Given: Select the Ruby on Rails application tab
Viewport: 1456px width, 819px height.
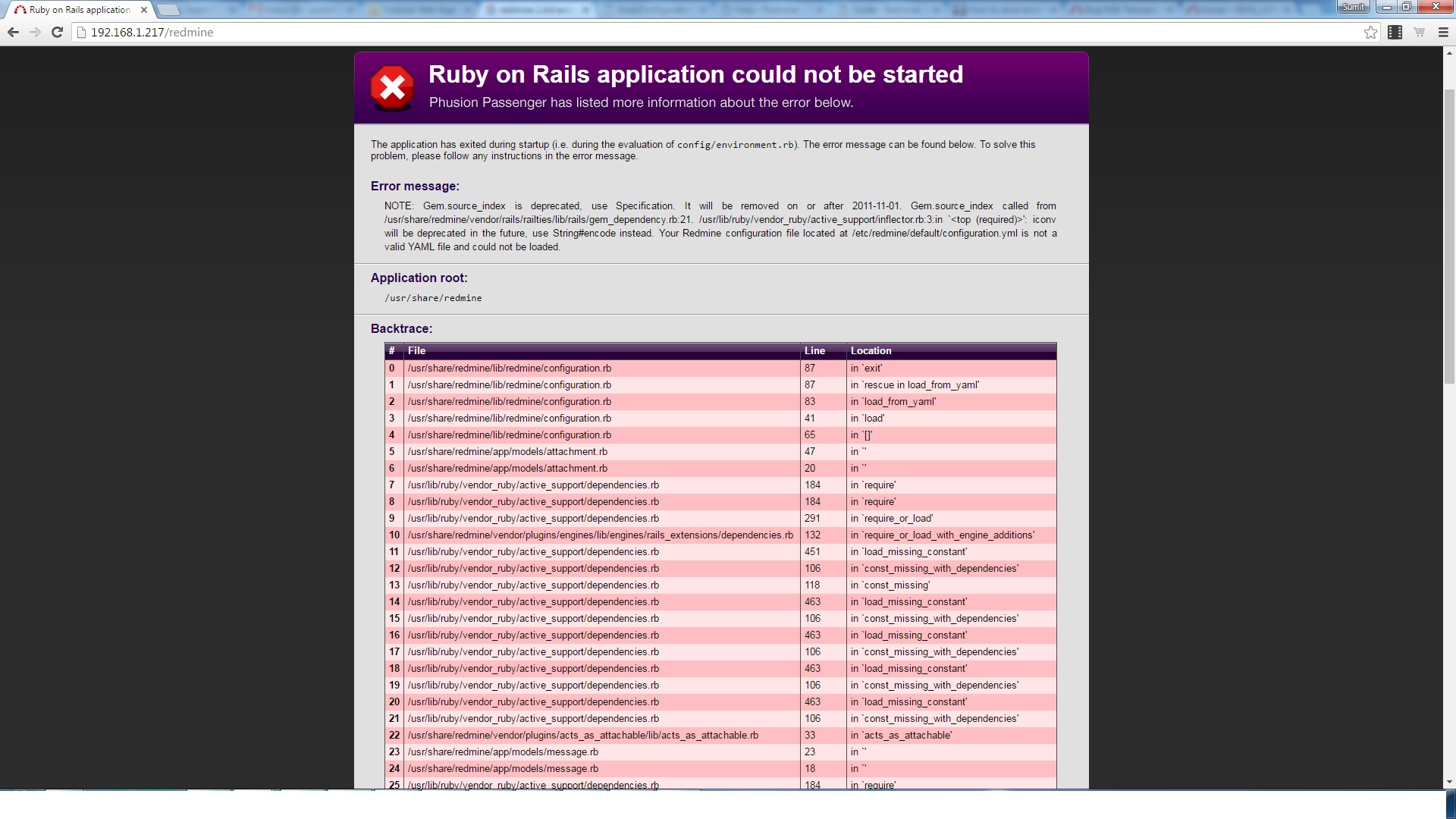Looking at the screenshot, I should (80, 10).
